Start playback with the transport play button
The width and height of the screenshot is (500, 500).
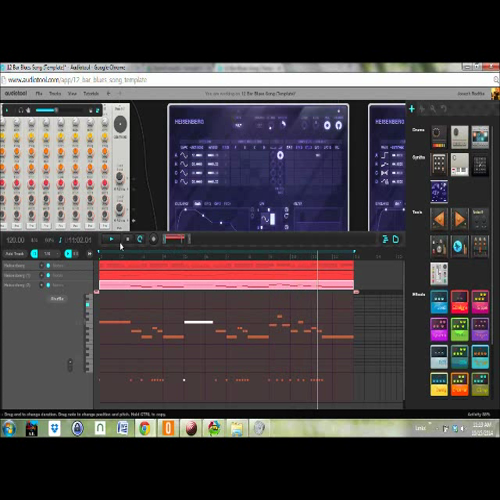[x=111, y=239]
